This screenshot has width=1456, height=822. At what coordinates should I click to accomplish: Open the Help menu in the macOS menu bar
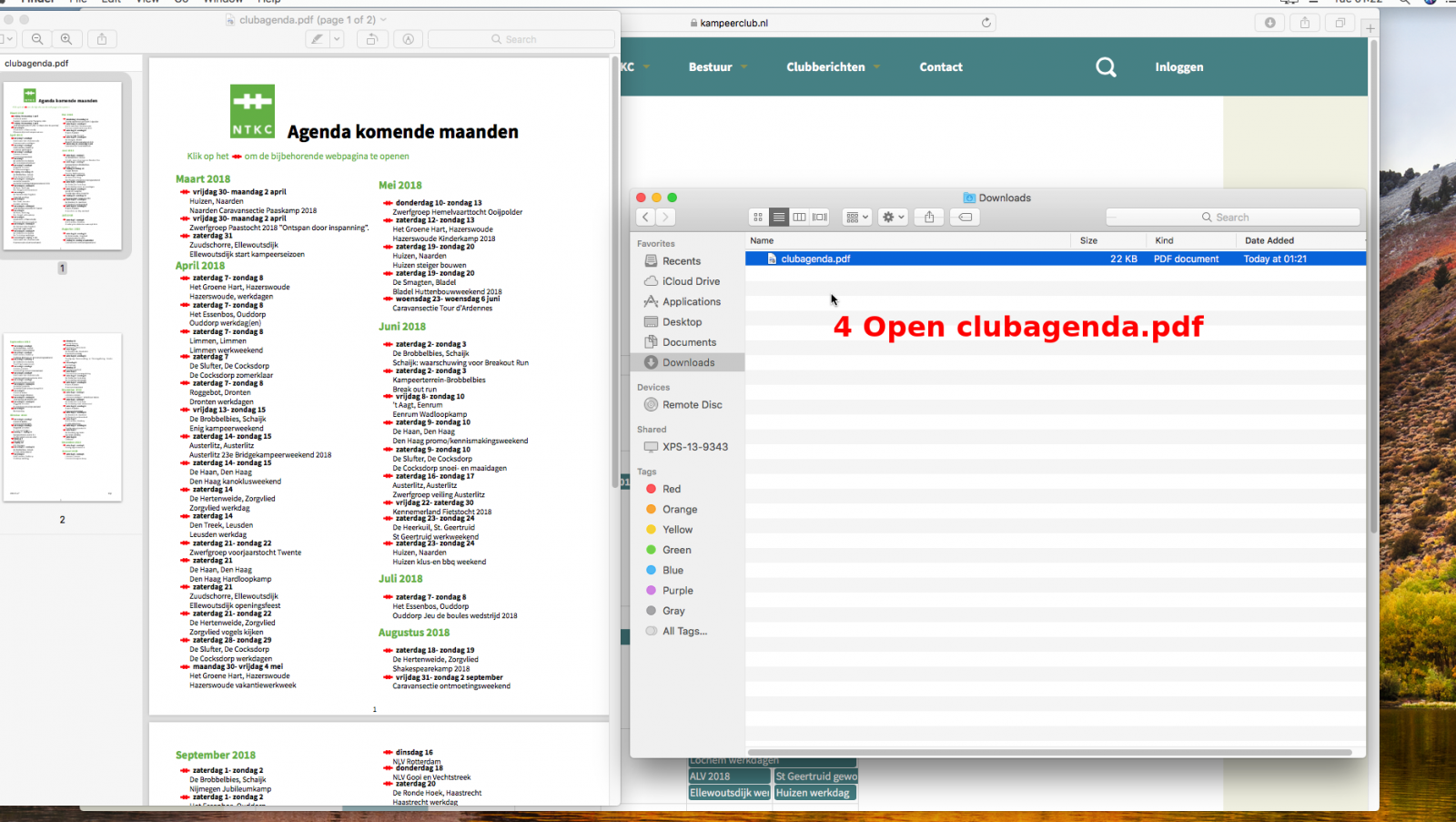pos(269,2)
